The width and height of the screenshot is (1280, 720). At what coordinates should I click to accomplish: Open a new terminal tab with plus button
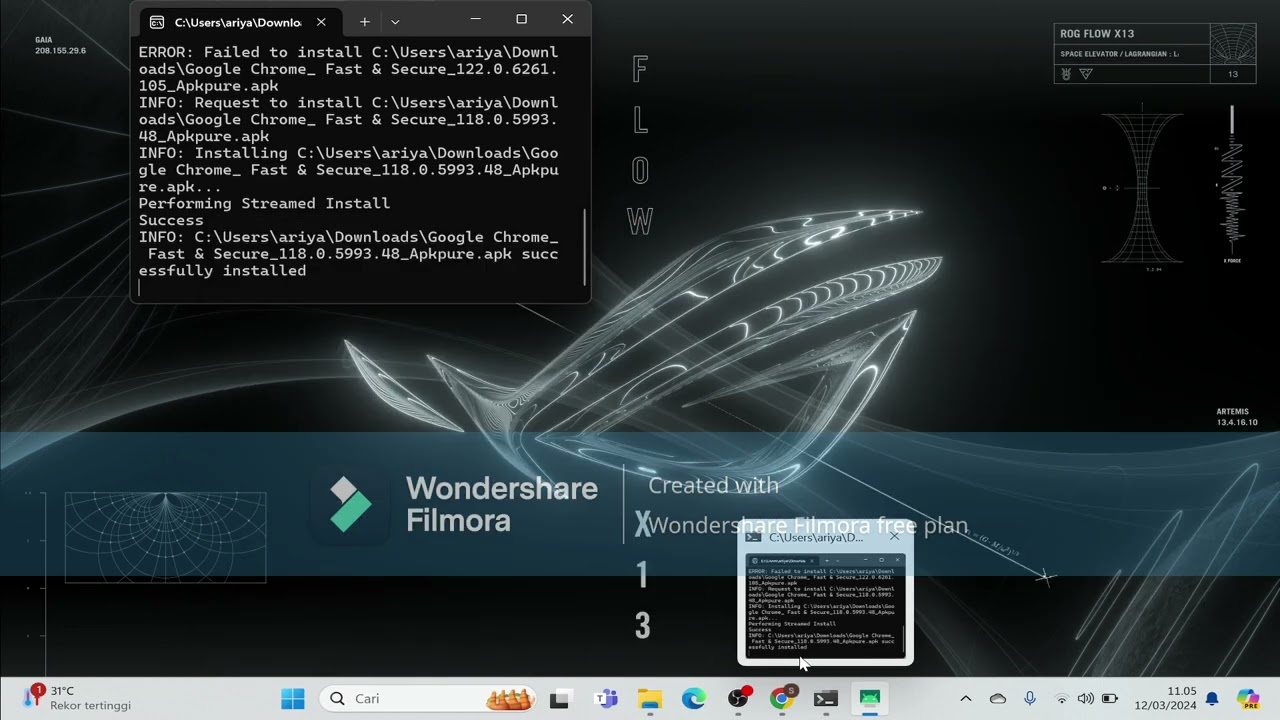point(365,21)
